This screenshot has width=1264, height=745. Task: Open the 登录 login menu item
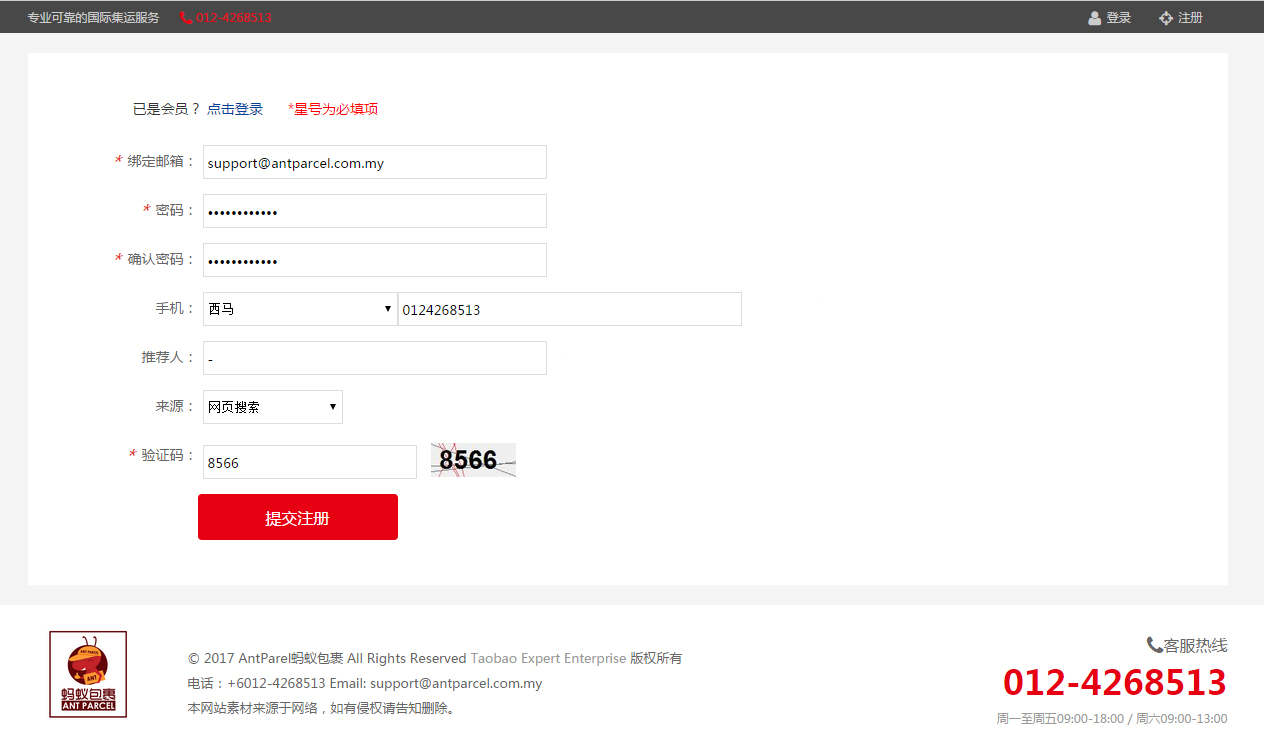click(1118, 18)
